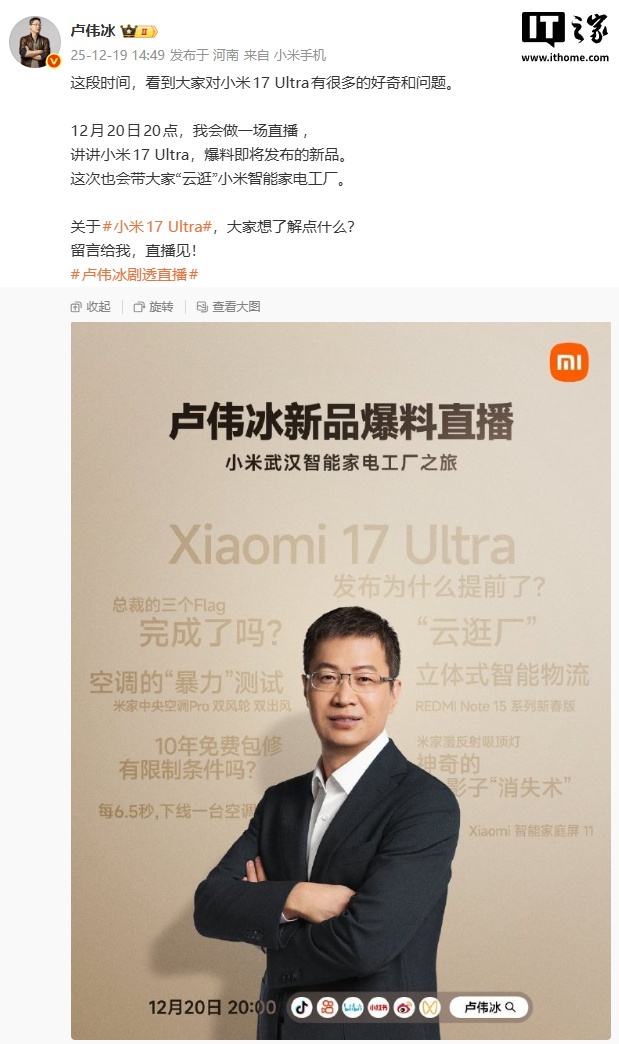Select the crown membership badge icon
Viewport: 619px width, 1044px height.
tap(138, 31)
